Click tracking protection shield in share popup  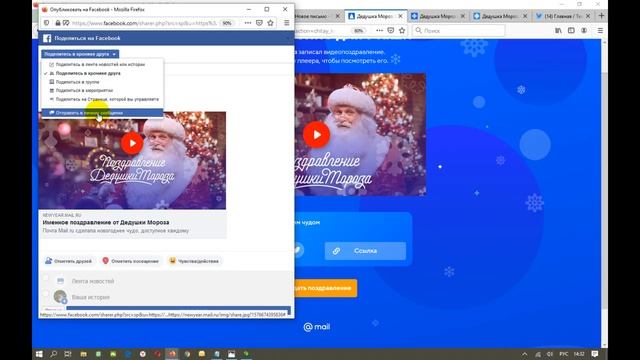click(x=47, y=23)
